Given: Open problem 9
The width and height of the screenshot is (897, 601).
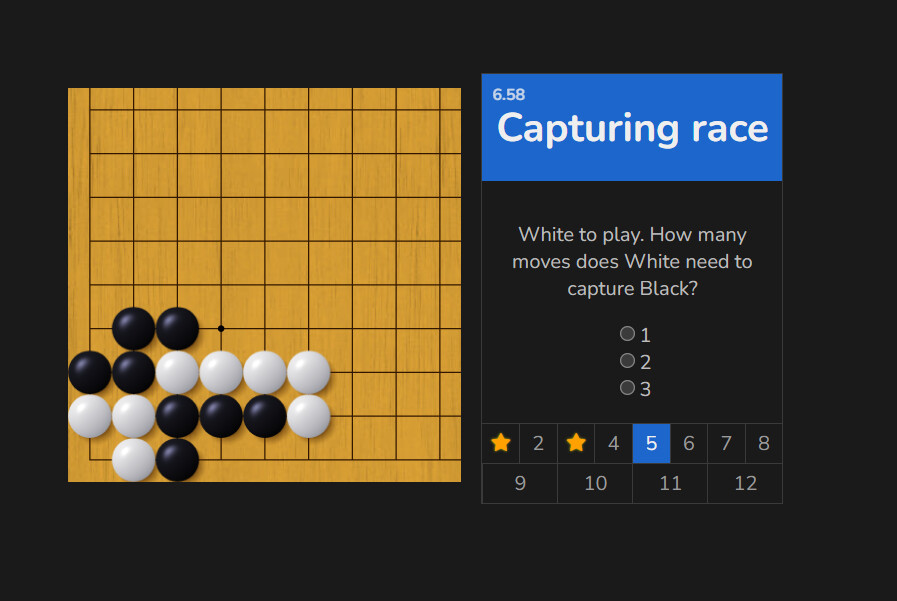Looking at the screenshot, I should click(520, 483).
